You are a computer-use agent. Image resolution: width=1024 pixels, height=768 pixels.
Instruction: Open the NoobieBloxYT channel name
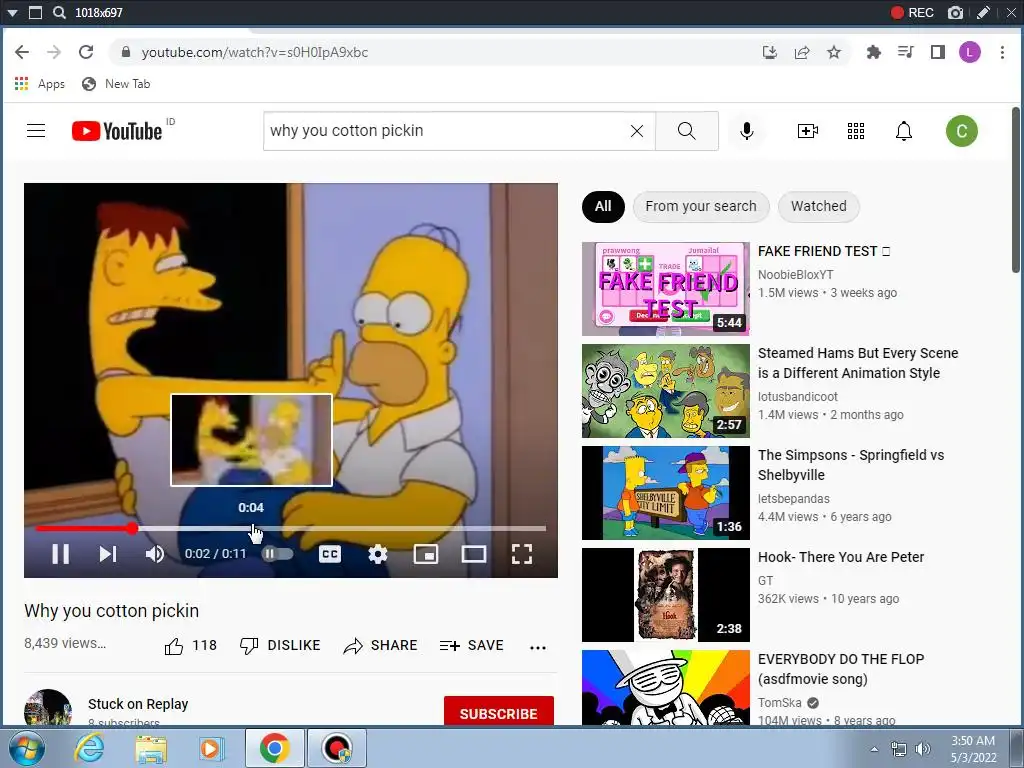tap(795, 275)
